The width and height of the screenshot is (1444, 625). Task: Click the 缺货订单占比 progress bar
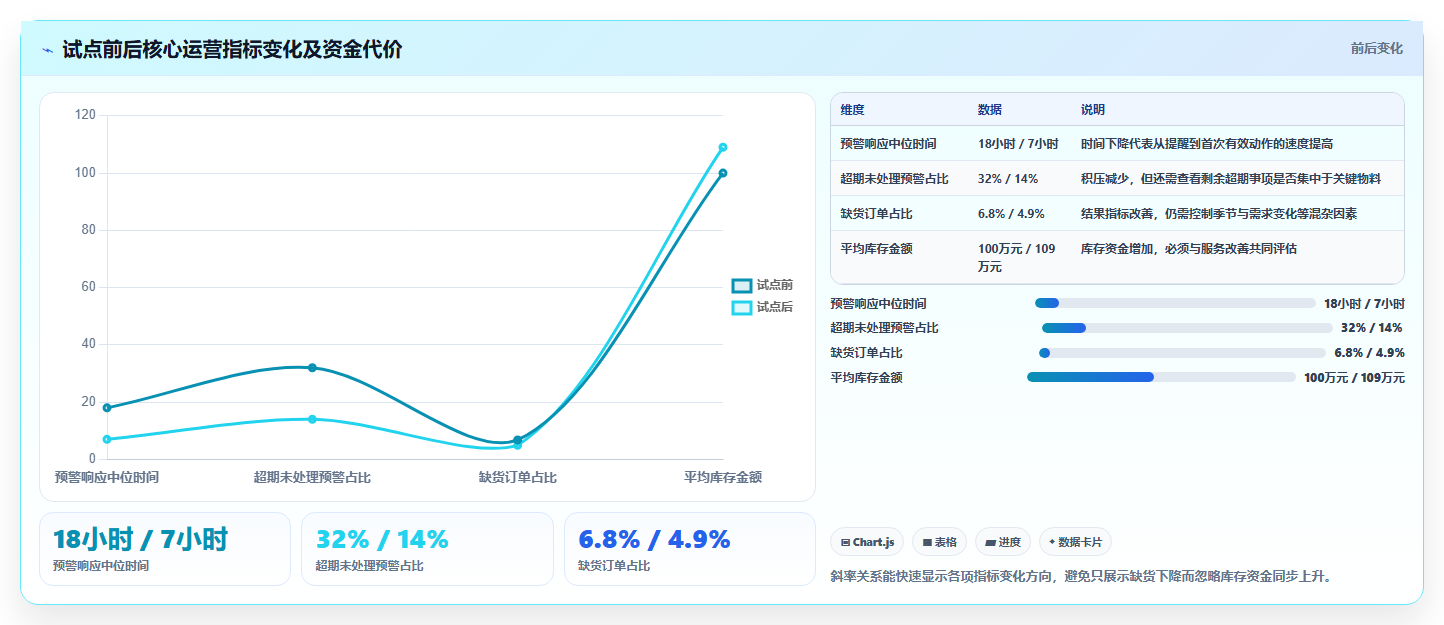click(1182, 353)
